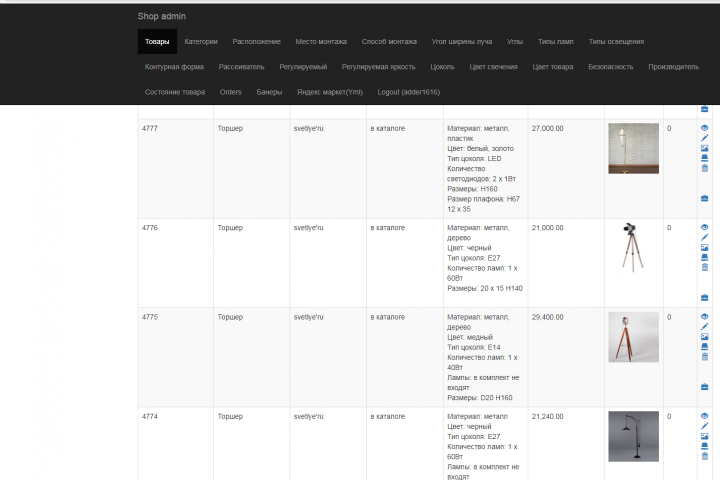Select Регулируемый nav item
Viewport: 720px width, 480px height.
pyautogui.click(x=303, y=67)
